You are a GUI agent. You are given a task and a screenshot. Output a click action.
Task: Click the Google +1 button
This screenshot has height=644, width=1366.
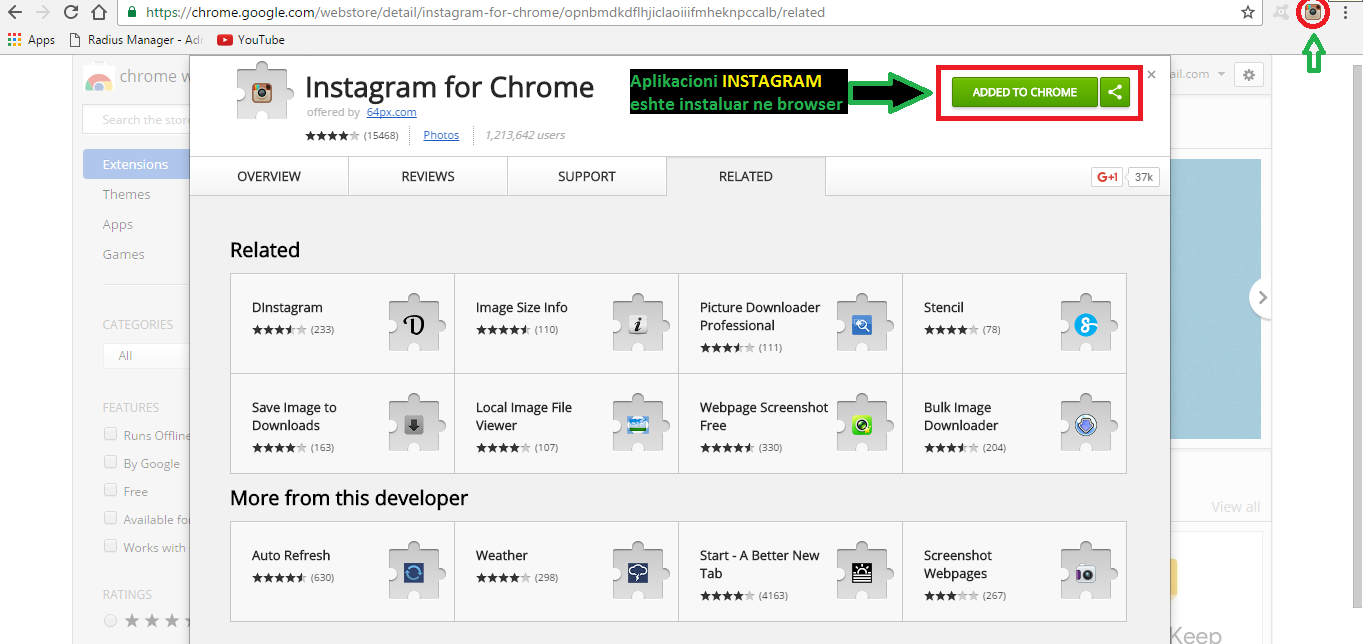[1108, 177]
